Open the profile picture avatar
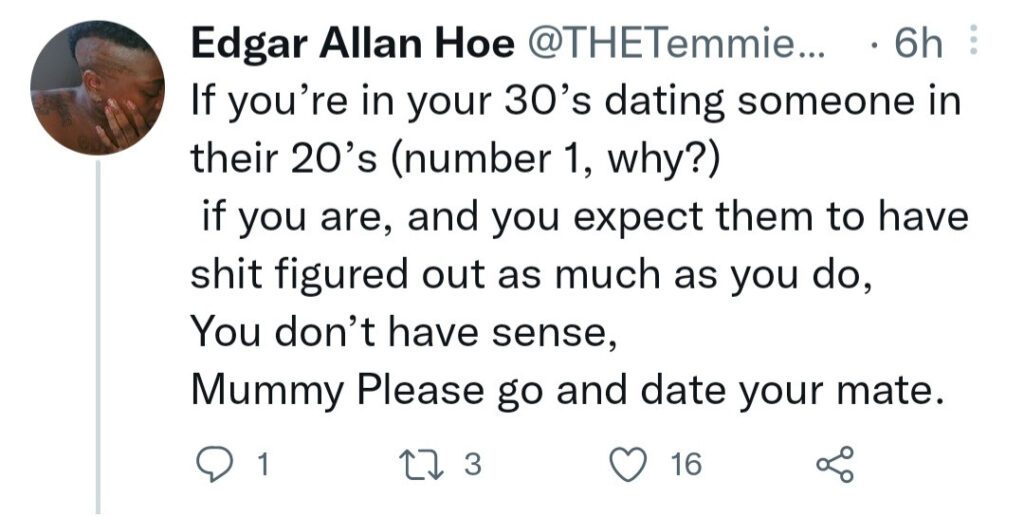 pyautogui.click(x=97, y=88)
